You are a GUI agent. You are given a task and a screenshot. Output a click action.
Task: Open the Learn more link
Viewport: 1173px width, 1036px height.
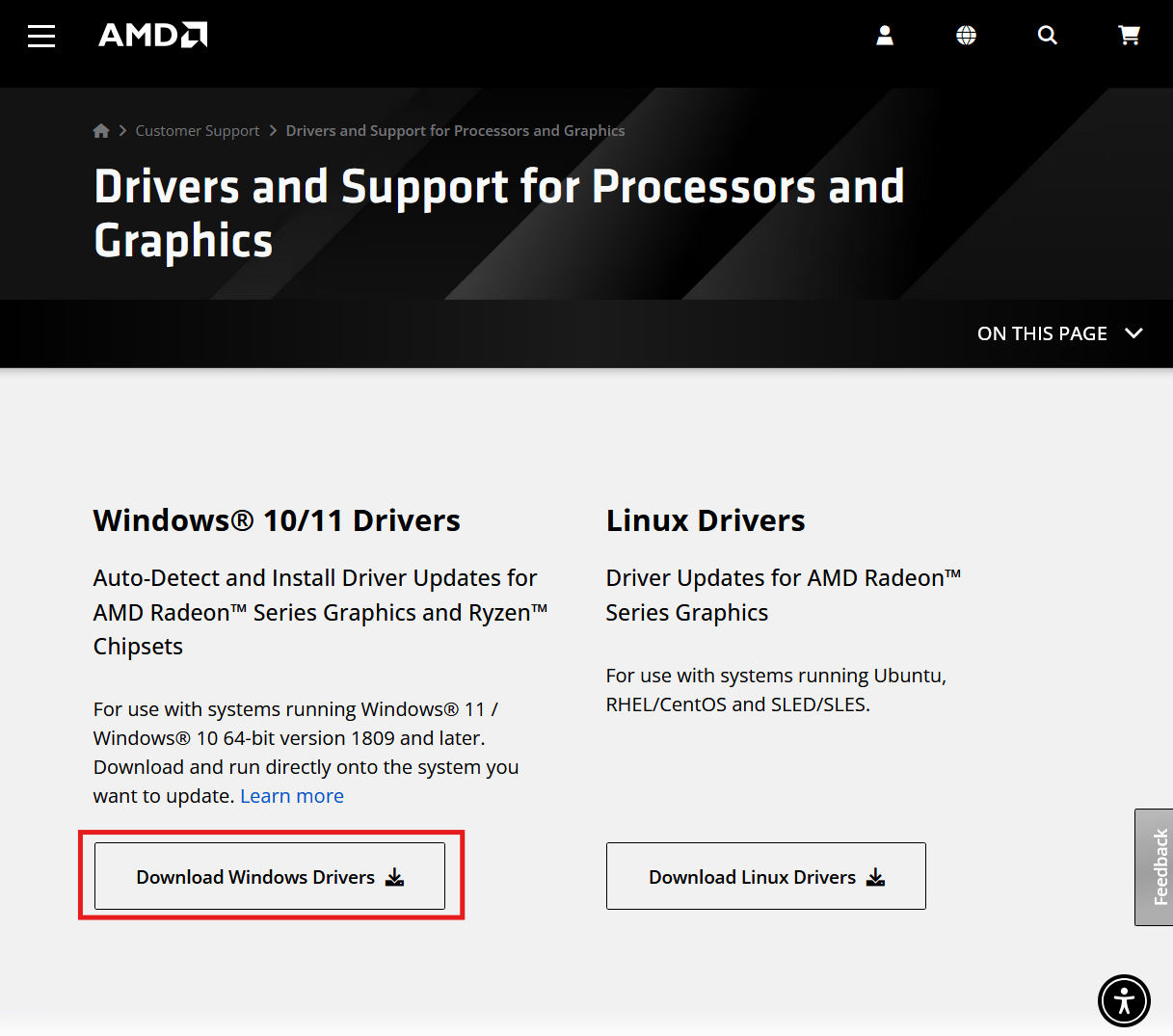pyautogui.click(x=292, y=795)
